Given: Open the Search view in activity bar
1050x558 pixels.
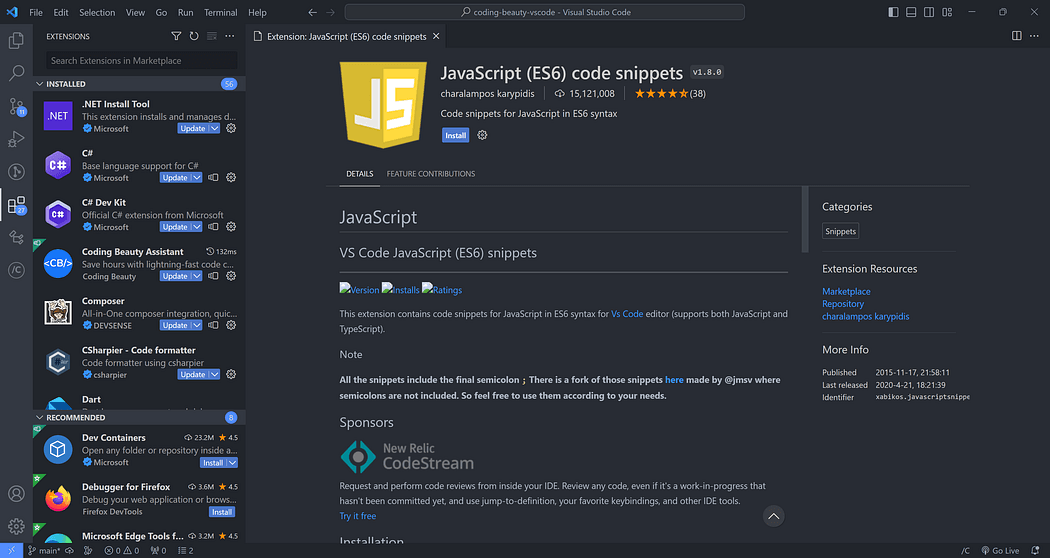Looking at the screenshot, I should pos(16,73).
